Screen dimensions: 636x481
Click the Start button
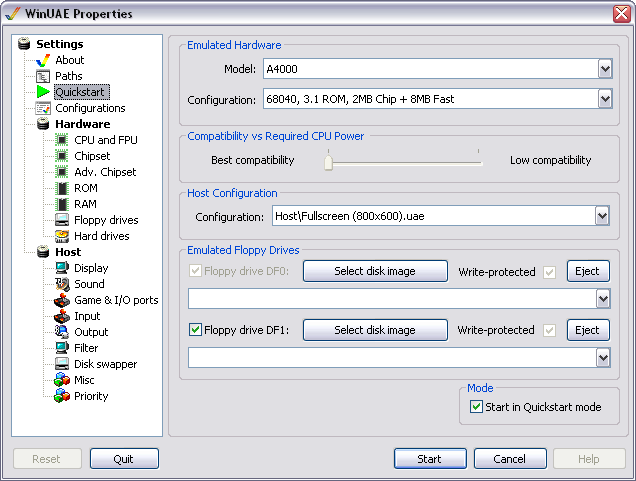430,459
